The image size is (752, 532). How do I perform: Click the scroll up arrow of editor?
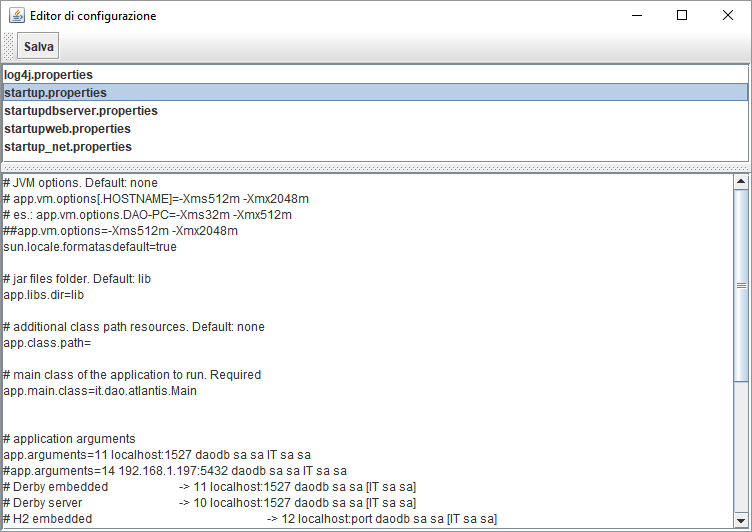(x=741, y=181)
